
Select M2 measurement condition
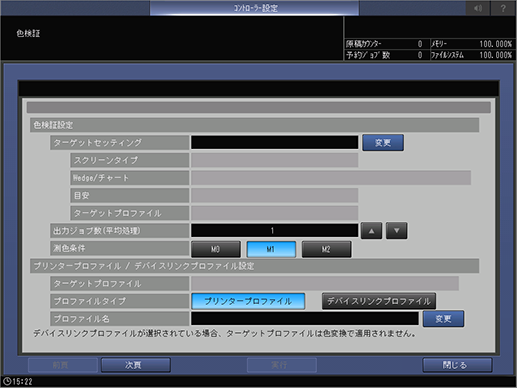click(x=326, y=249)
